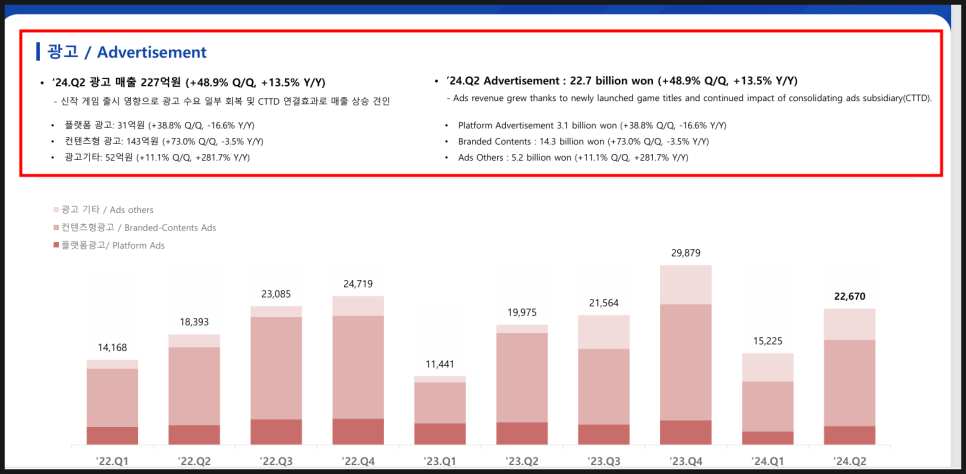Click the 19,975 value label
966x474 pixels.
tap(522, 313)
